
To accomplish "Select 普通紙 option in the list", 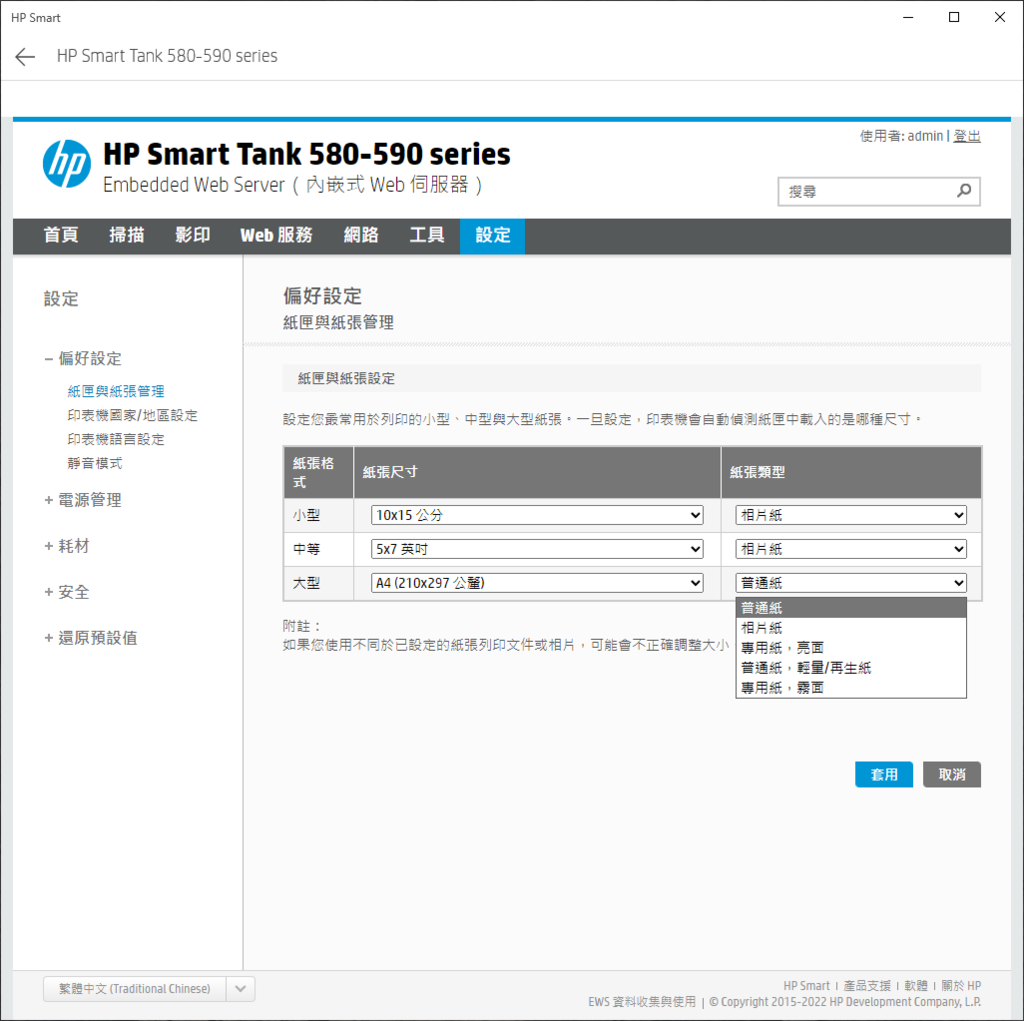I will pyautogui.click(x=851, y=608).
